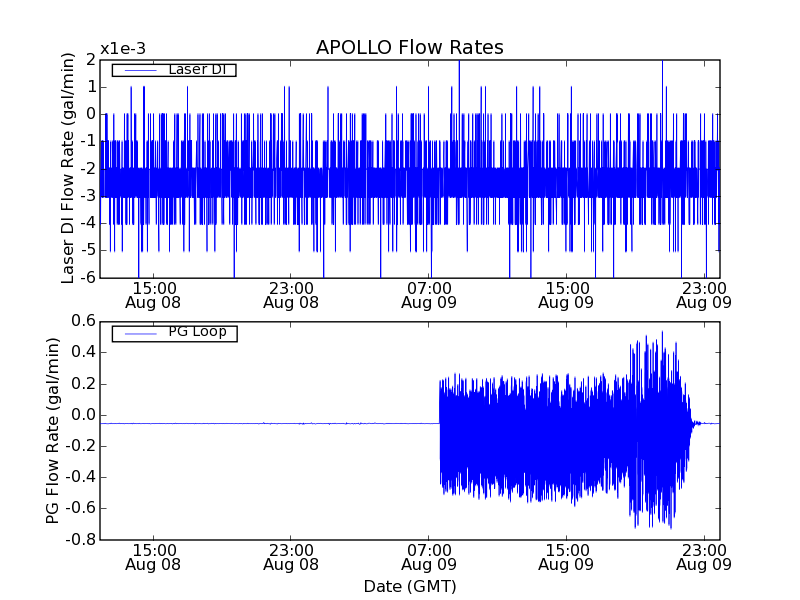Select the 0.6 tick on PG plot axis
The image size is (800, 600).
pyautogui.click(x=82, y=321)
